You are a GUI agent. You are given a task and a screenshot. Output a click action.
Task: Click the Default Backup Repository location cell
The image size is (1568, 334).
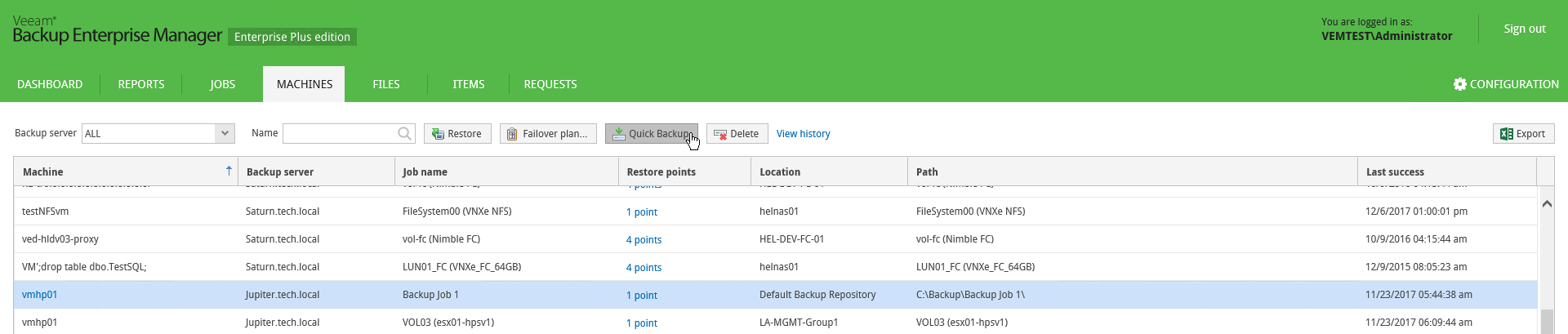pyautogui.click(x=817, y=295)
